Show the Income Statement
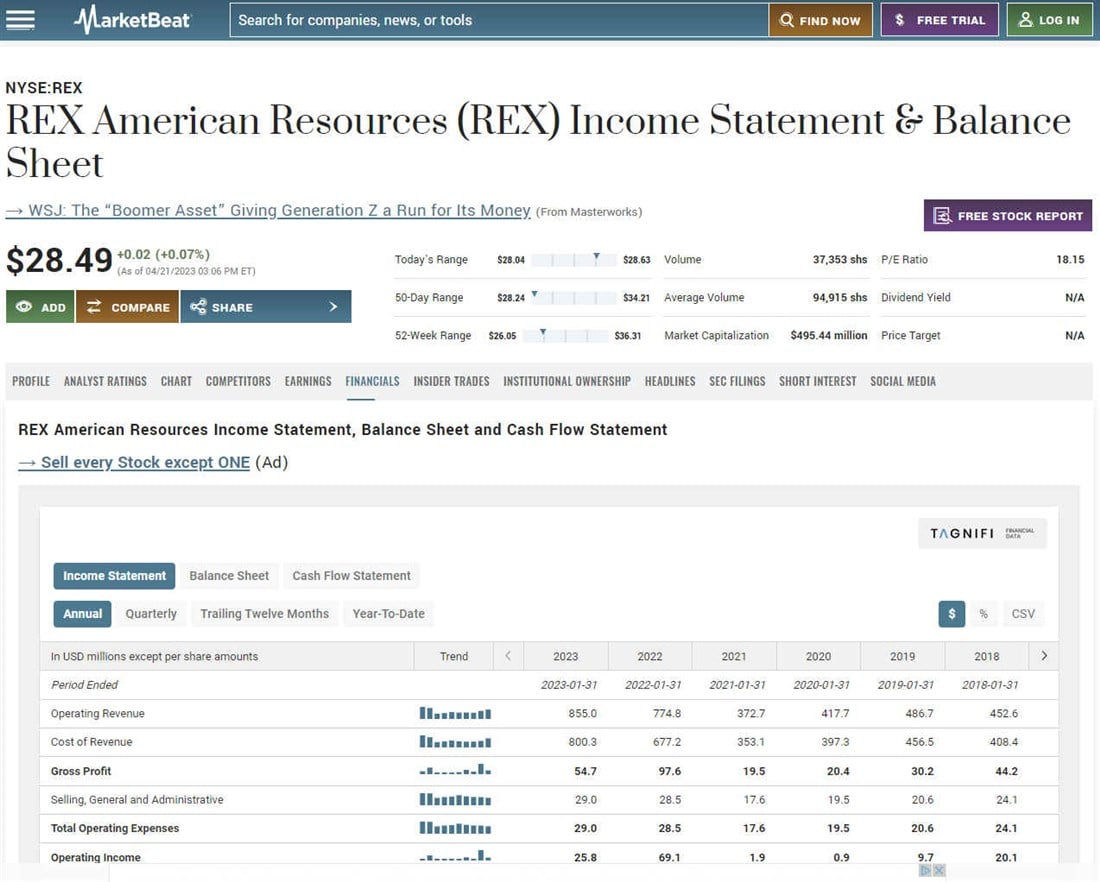 pyautogui.click(x=114, y=576)
